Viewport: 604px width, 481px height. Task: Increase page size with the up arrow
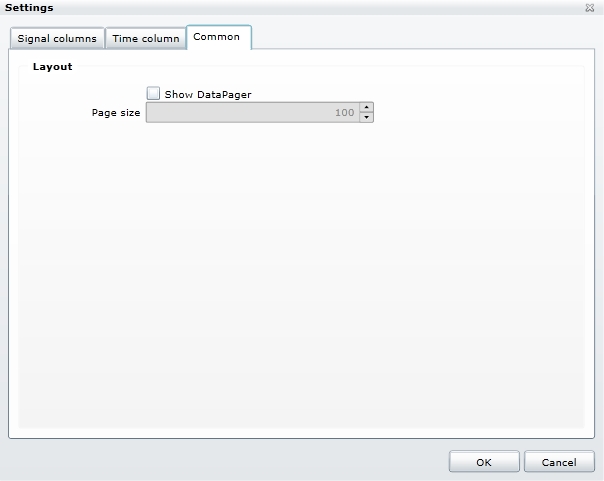[x=366, y=108]
